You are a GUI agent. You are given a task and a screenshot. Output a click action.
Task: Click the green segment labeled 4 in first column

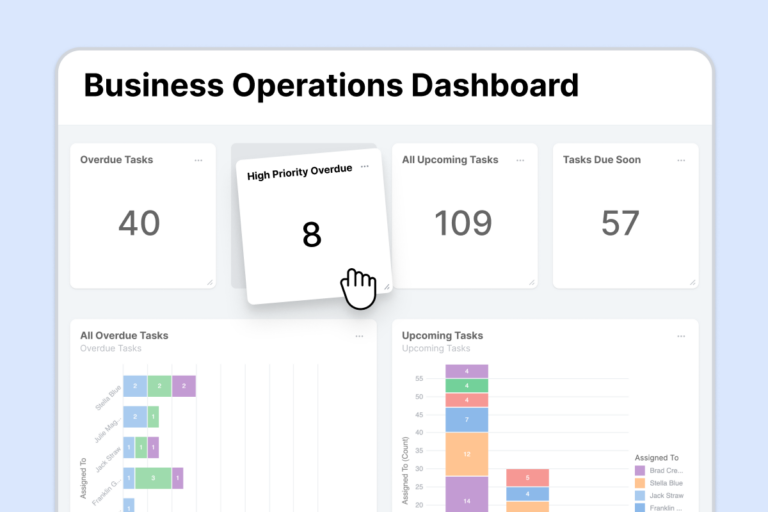(467, 386)
